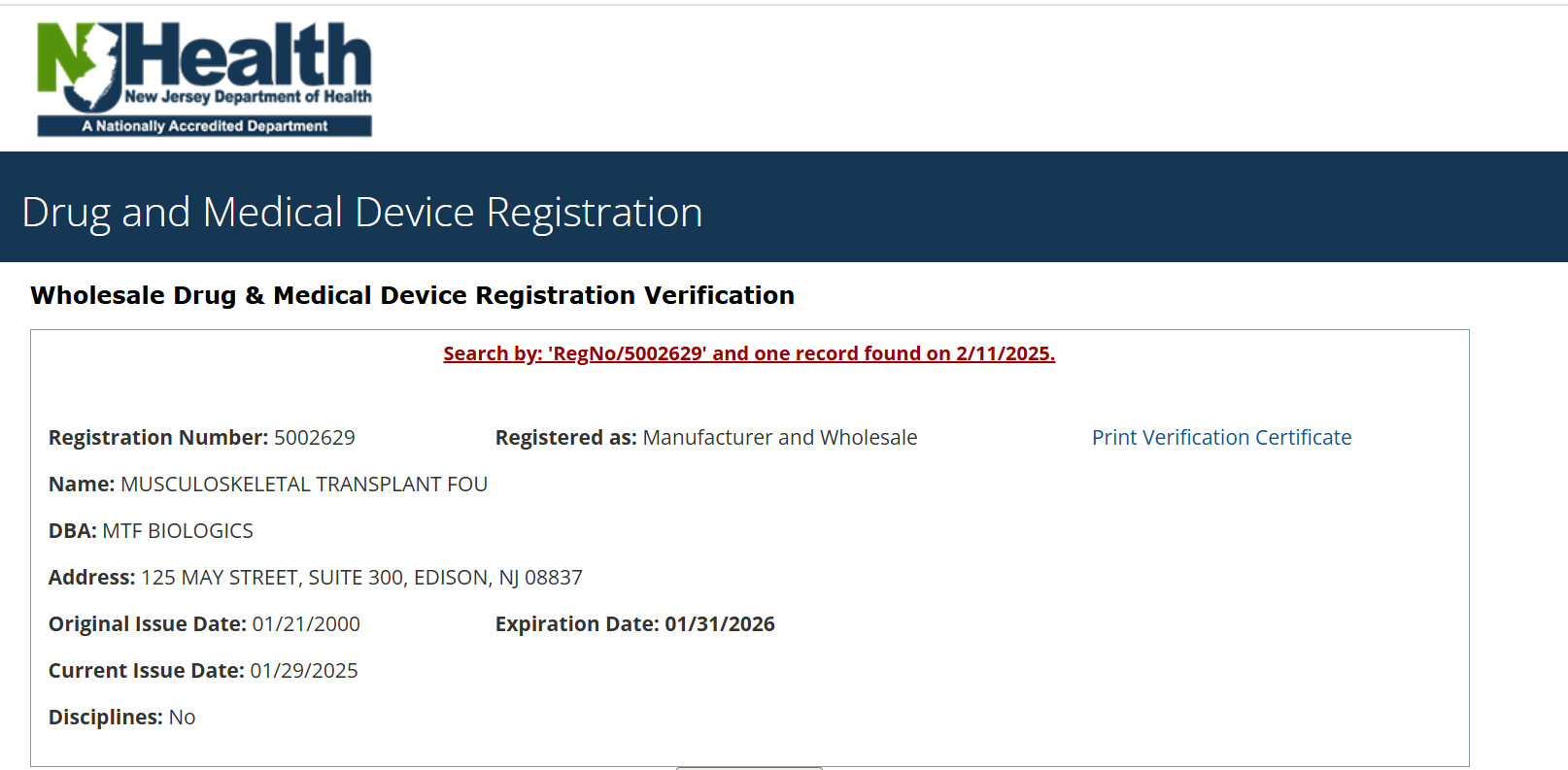The height and width of the screenshot is (770, 1568).
Task: Click the Disciplines 'No' value
Action: (183, 717)
